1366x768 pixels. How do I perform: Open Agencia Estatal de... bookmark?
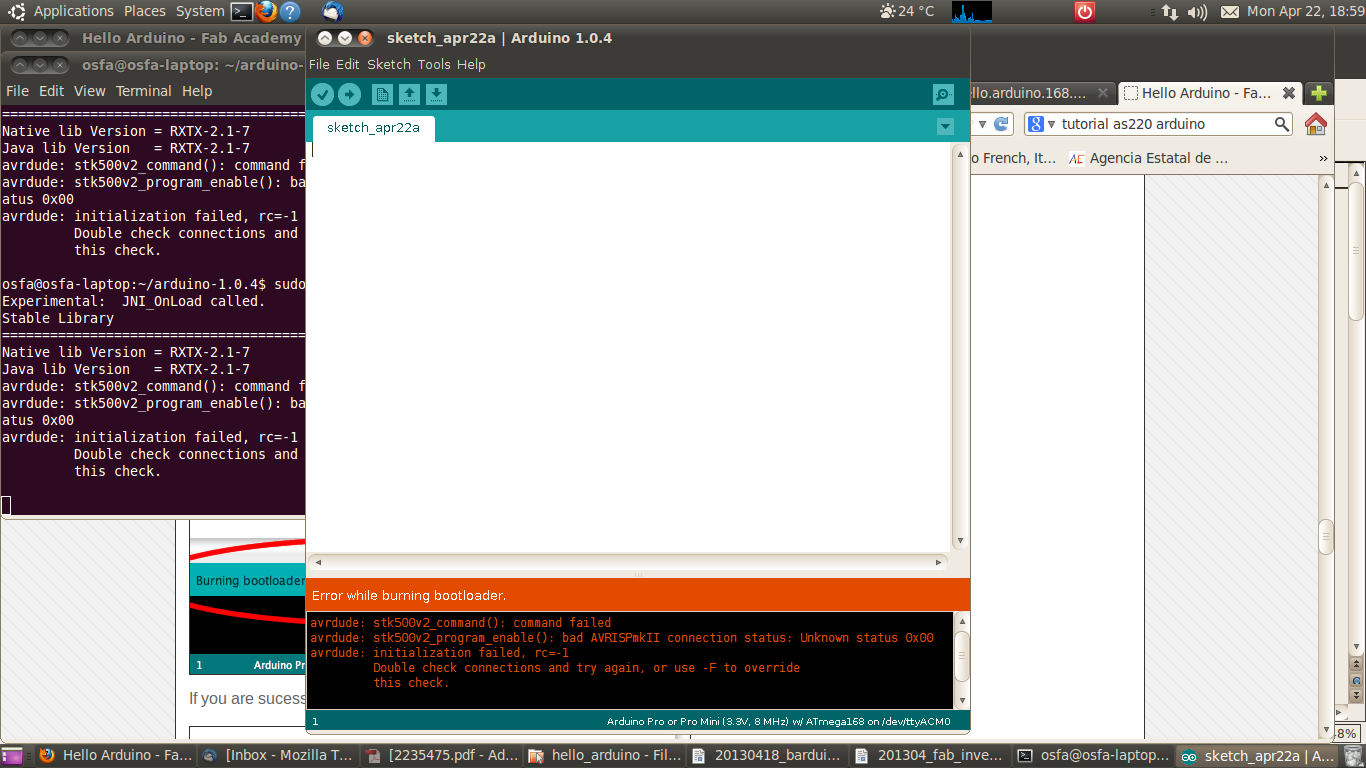[x=1147, y=158]
